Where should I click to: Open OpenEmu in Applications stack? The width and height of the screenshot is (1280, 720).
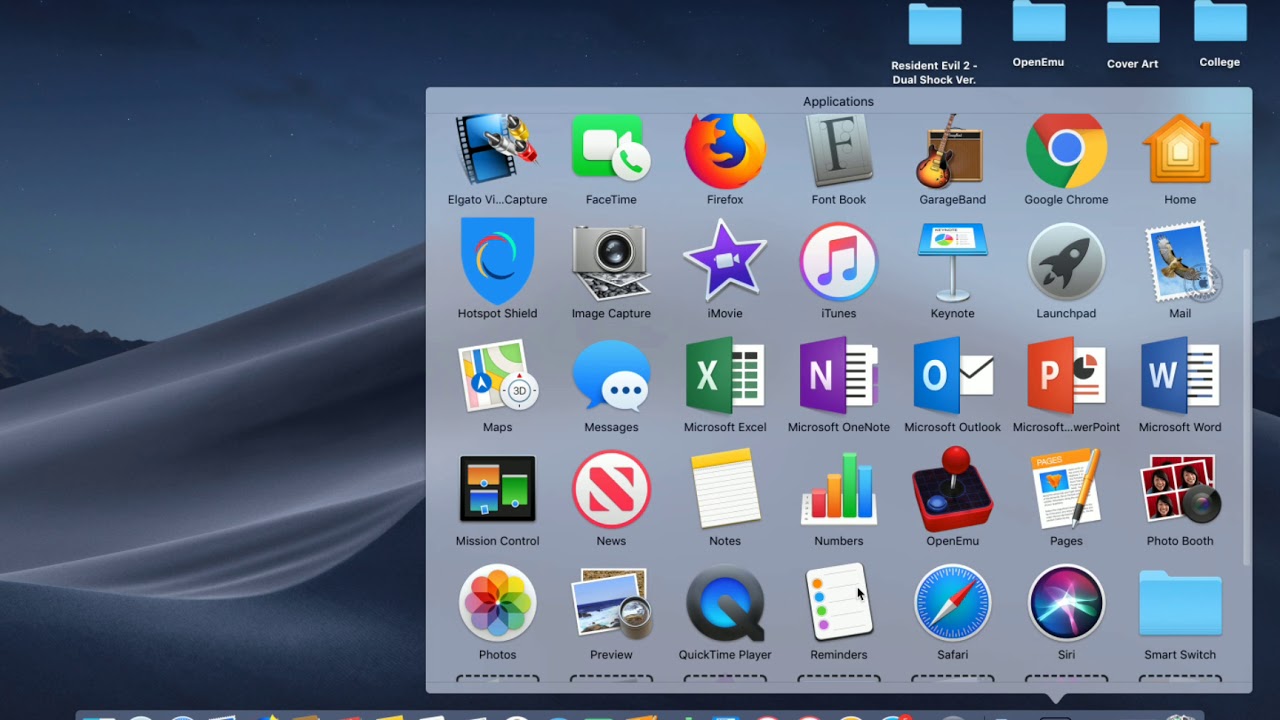[x=953, y=489]
